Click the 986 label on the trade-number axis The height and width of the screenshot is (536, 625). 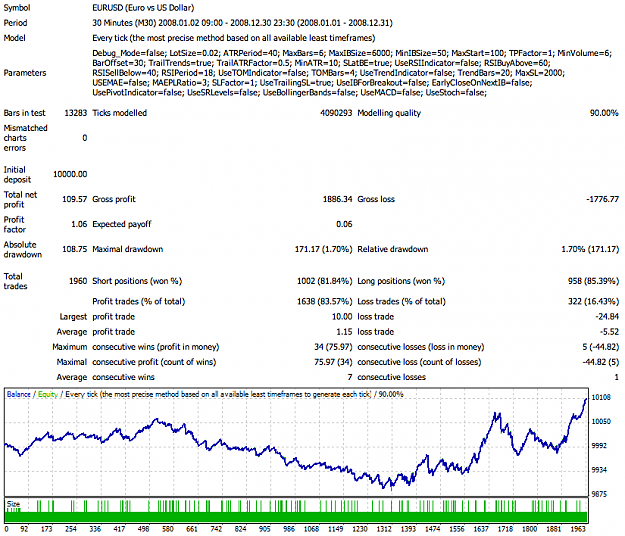click(289, 529)
